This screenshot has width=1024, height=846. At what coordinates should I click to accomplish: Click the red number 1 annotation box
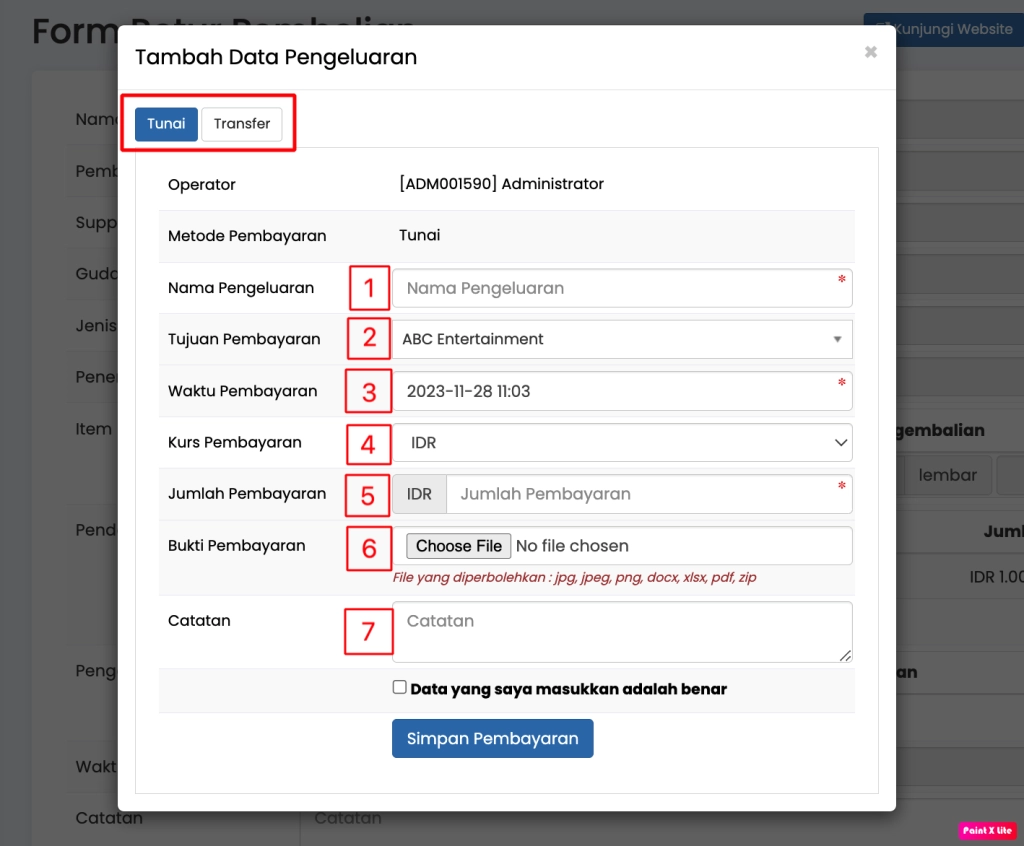coord(369,289)
